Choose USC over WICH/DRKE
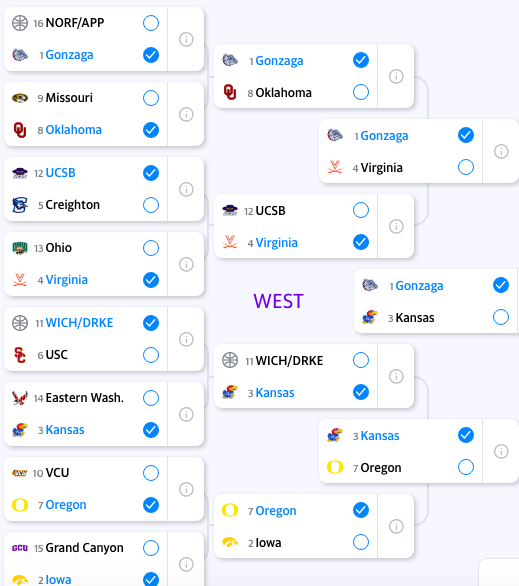Image resolution: width=519 pixels, height=586 pixels. [x=151, y=355]
